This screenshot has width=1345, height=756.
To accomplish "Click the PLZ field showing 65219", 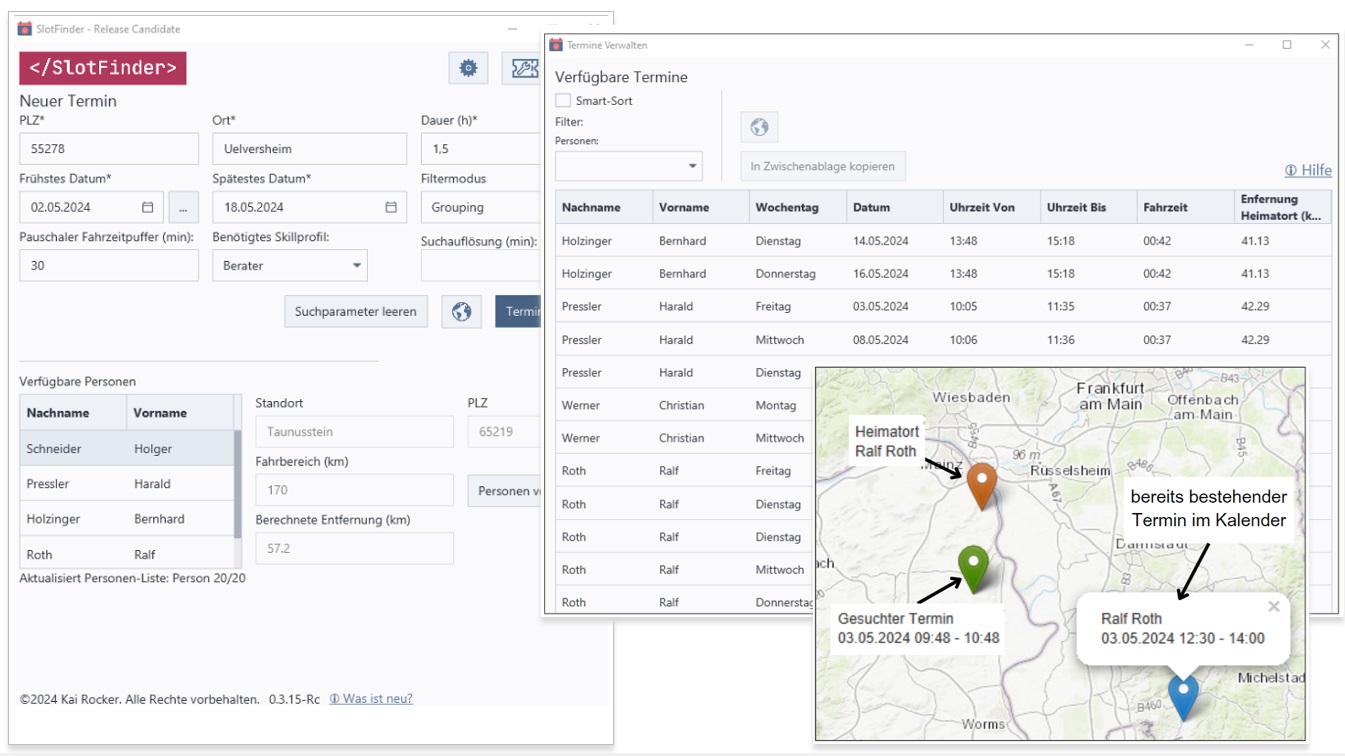I will pyautogui.click(x=505, y=432).
